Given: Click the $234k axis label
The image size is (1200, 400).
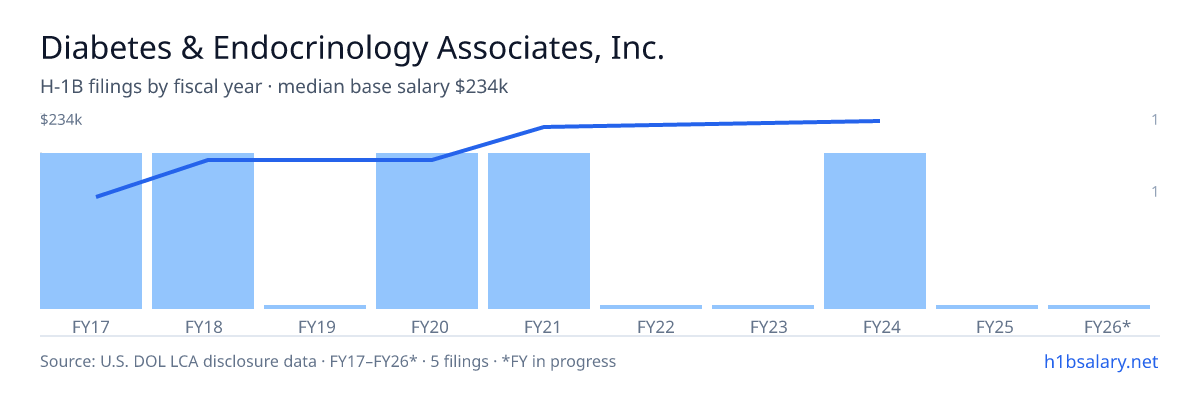Looking at the screenshot, I should pyautogui.click(x=61, y=120).
